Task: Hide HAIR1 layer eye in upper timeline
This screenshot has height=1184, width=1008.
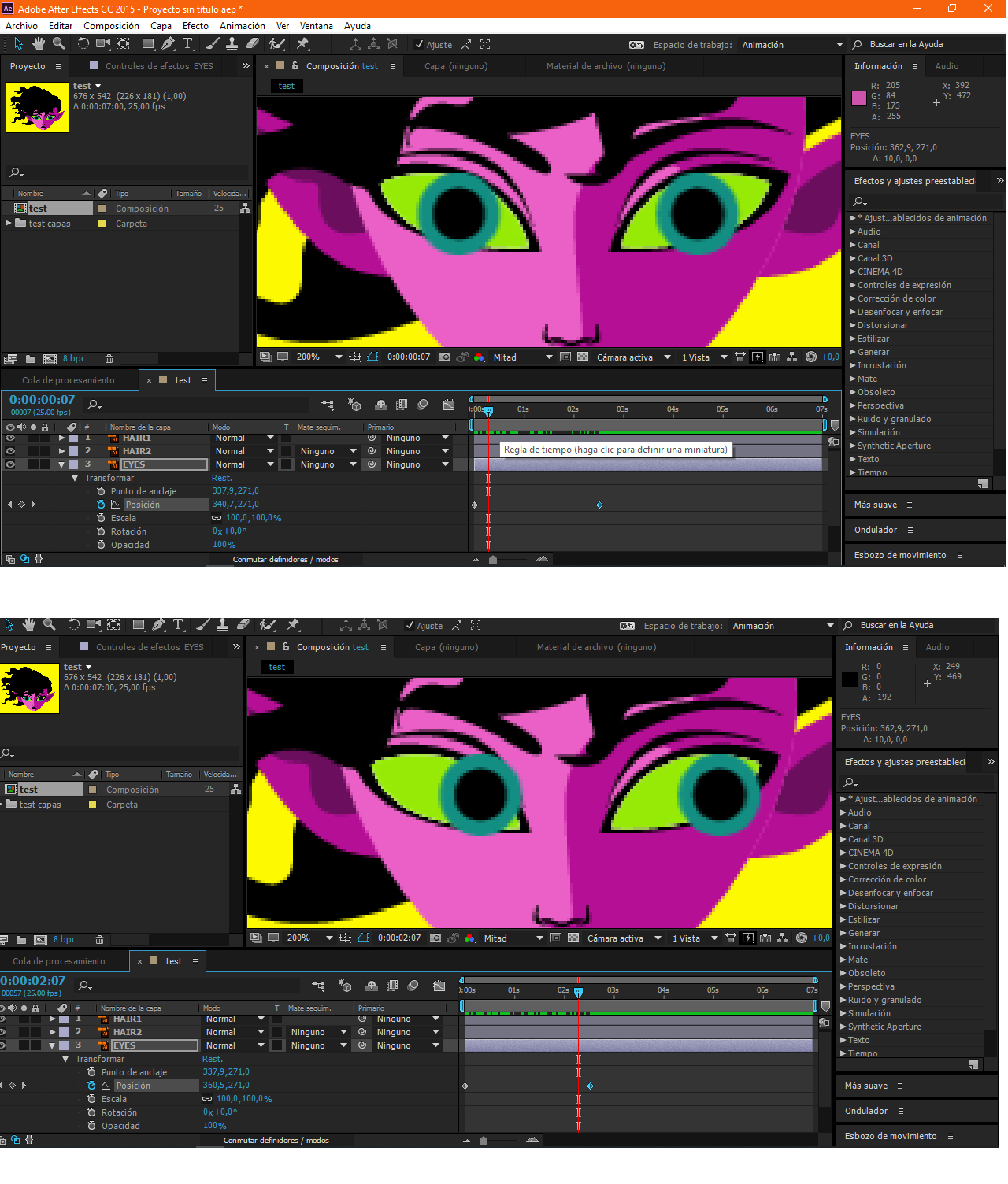Action: pos(10,438)
